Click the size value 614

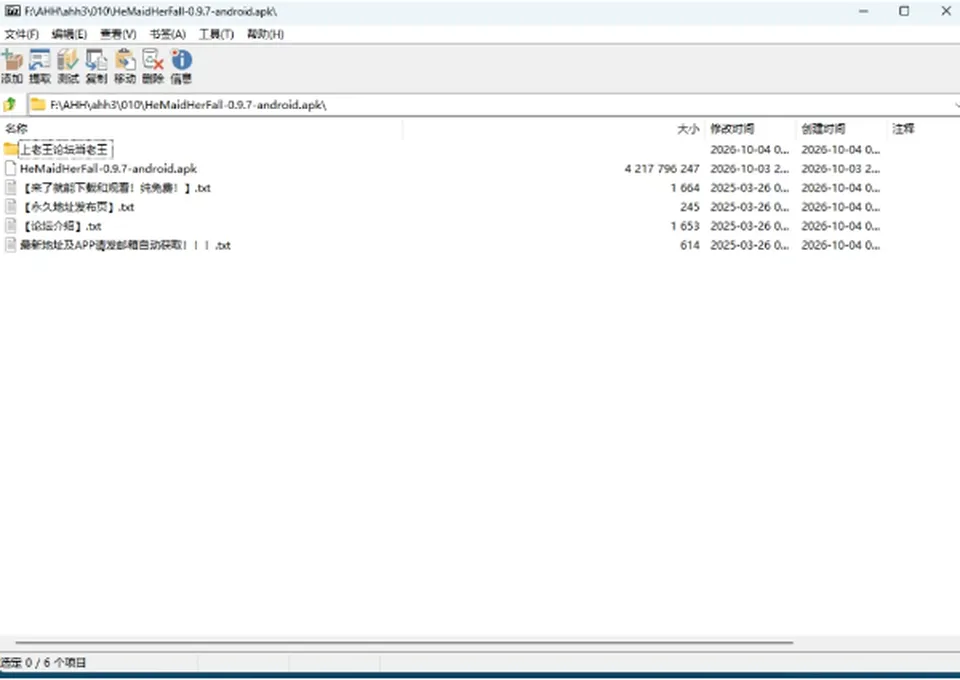click(690, 245)
